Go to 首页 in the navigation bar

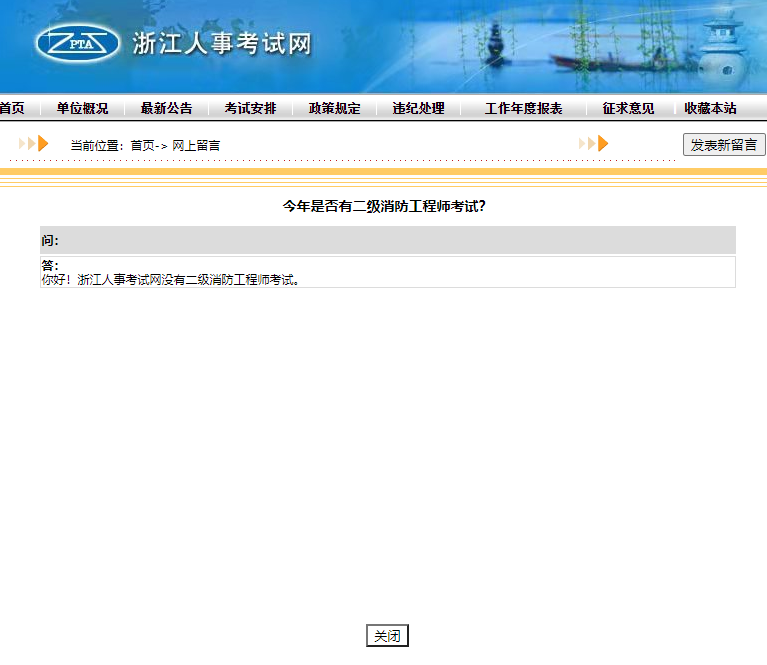(11, 108)
